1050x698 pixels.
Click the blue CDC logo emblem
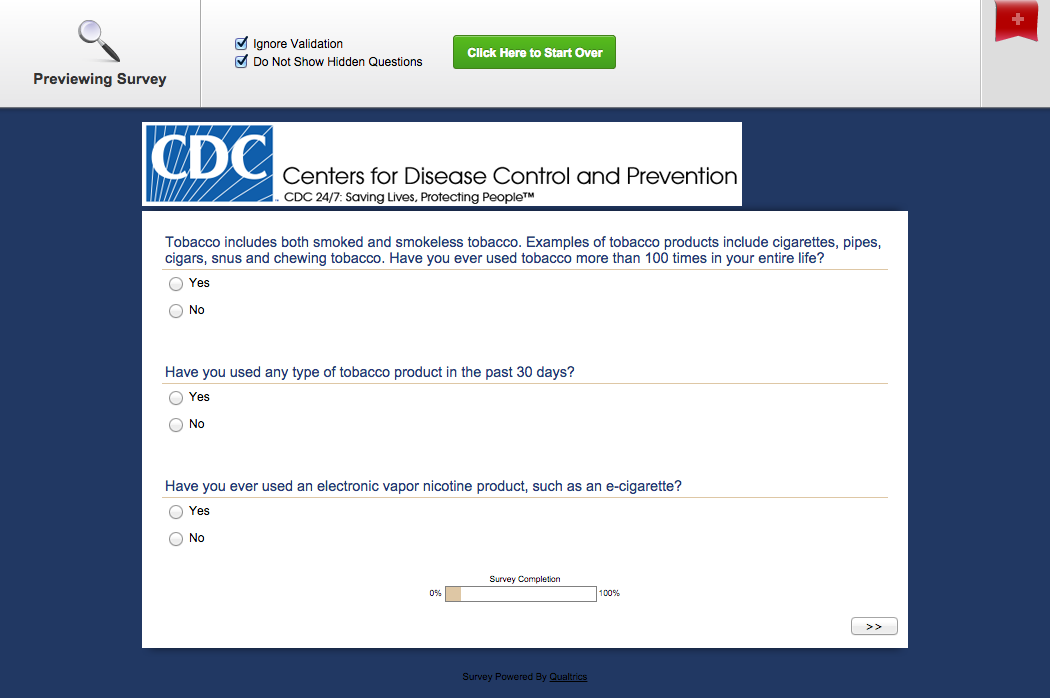pyautogui.click(x=209, y=163)
